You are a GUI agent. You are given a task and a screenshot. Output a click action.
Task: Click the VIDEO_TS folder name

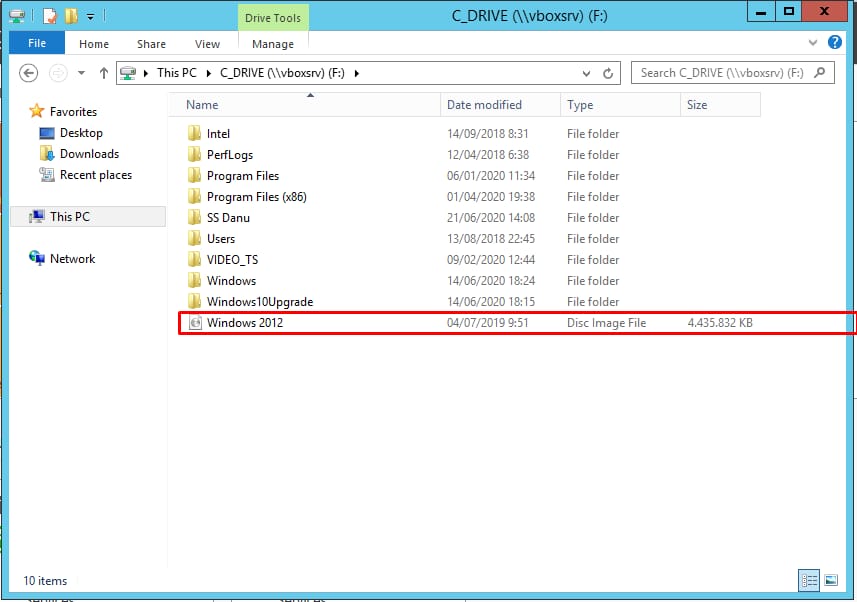click(x=232, y=260)
